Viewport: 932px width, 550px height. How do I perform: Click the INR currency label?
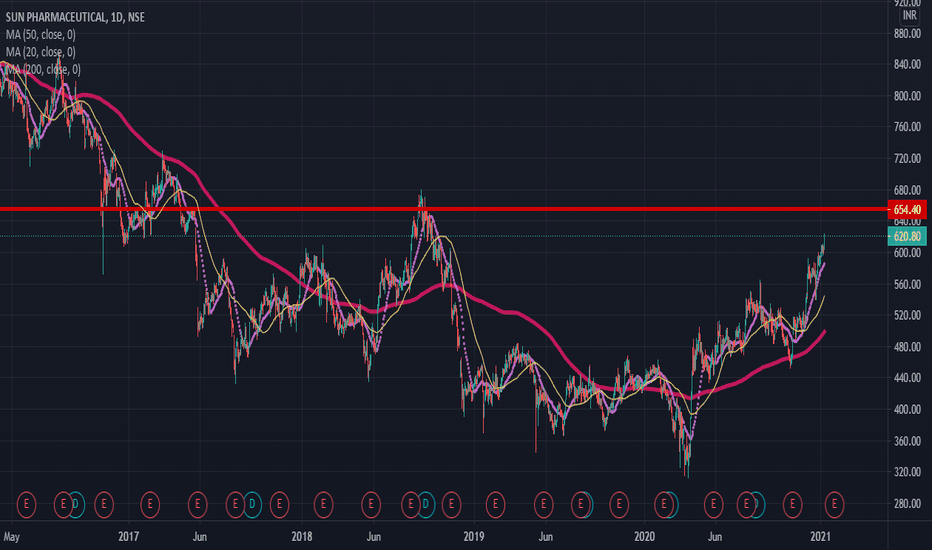point(909,15)
